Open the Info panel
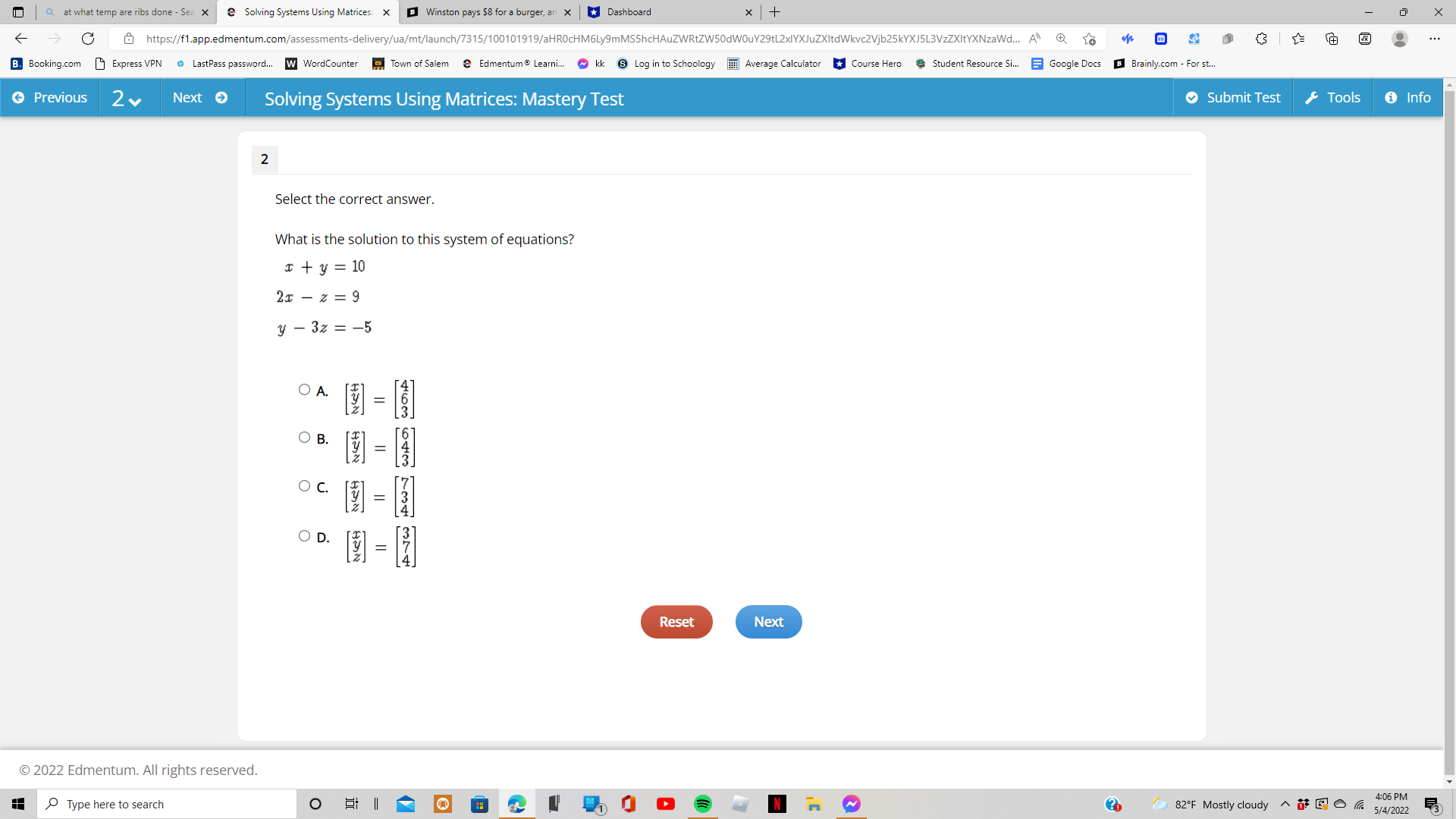Screen dimensions: 1456x819 [1407, 98]
